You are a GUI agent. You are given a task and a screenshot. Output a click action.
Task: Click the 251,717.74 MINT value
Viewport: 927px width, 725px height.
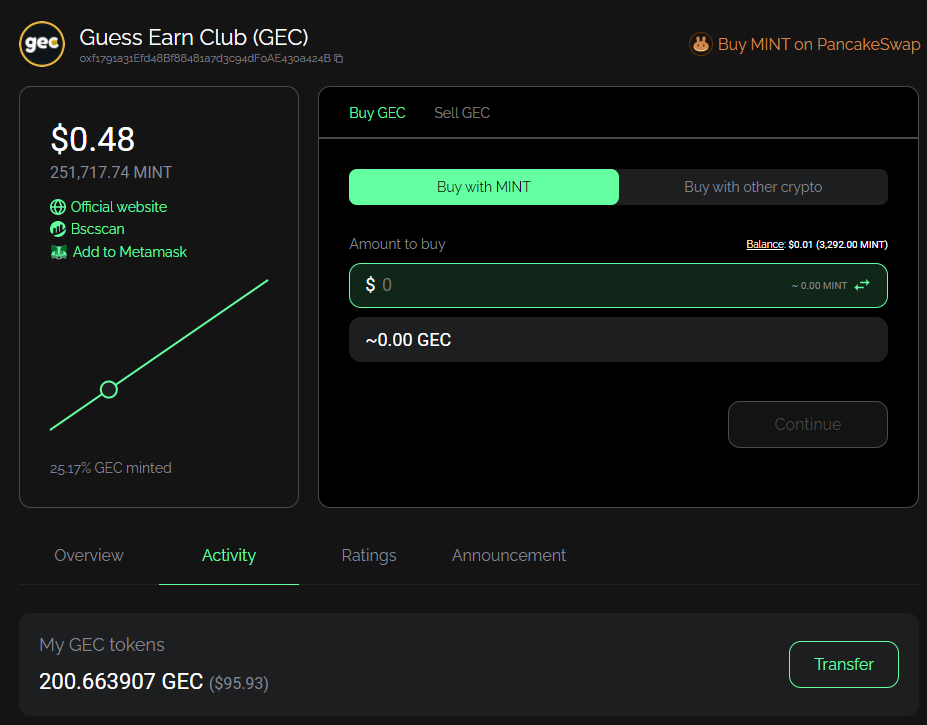point(111,172)
